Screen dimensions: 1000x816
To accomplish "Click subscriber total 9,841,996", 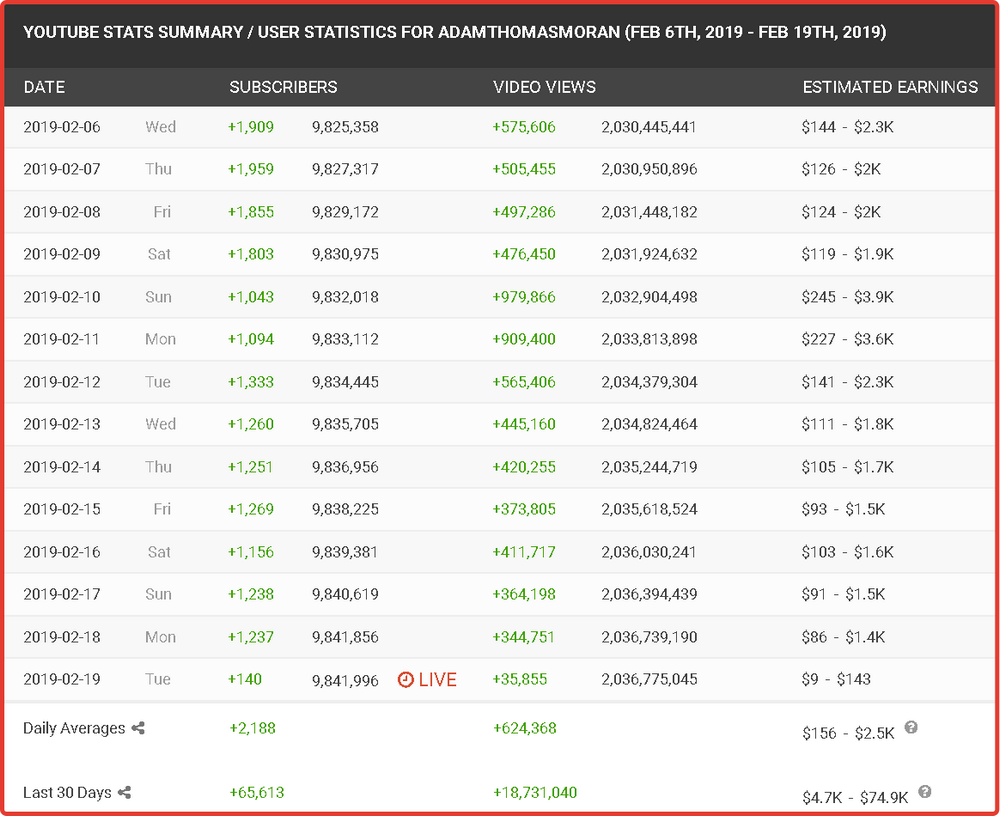I will 345,681.
